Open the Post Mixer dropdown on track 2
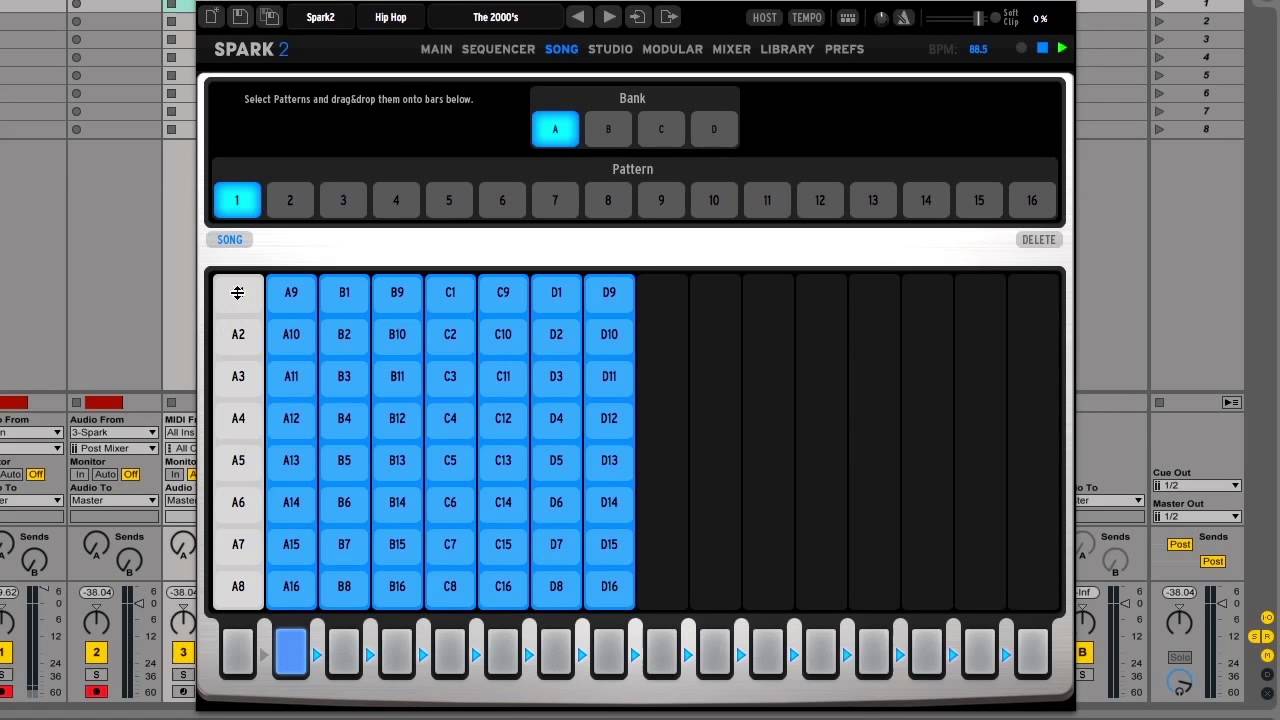Screen dimensions: 1280x720 pyautogui.click(x=113, y=448)
